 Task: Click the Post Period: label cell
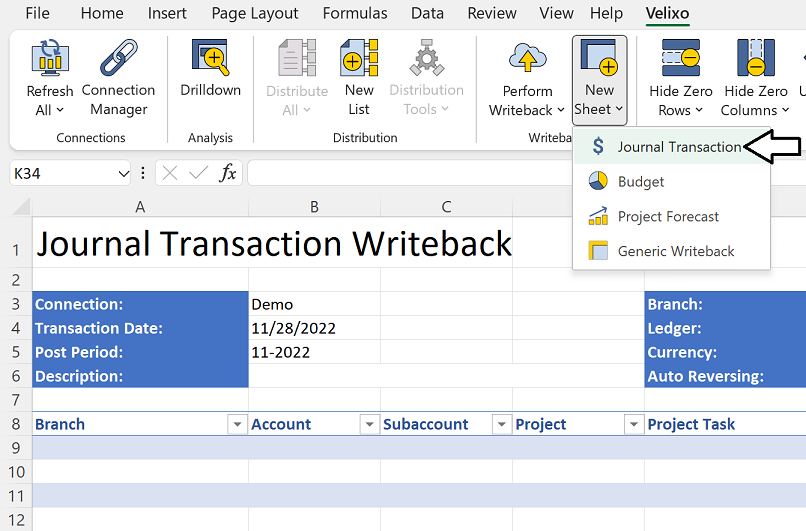140,352
